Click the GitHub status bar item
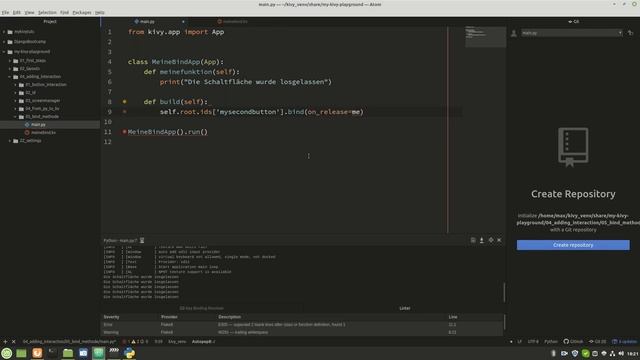The image size is (640, 360). (x=573, y=342)
